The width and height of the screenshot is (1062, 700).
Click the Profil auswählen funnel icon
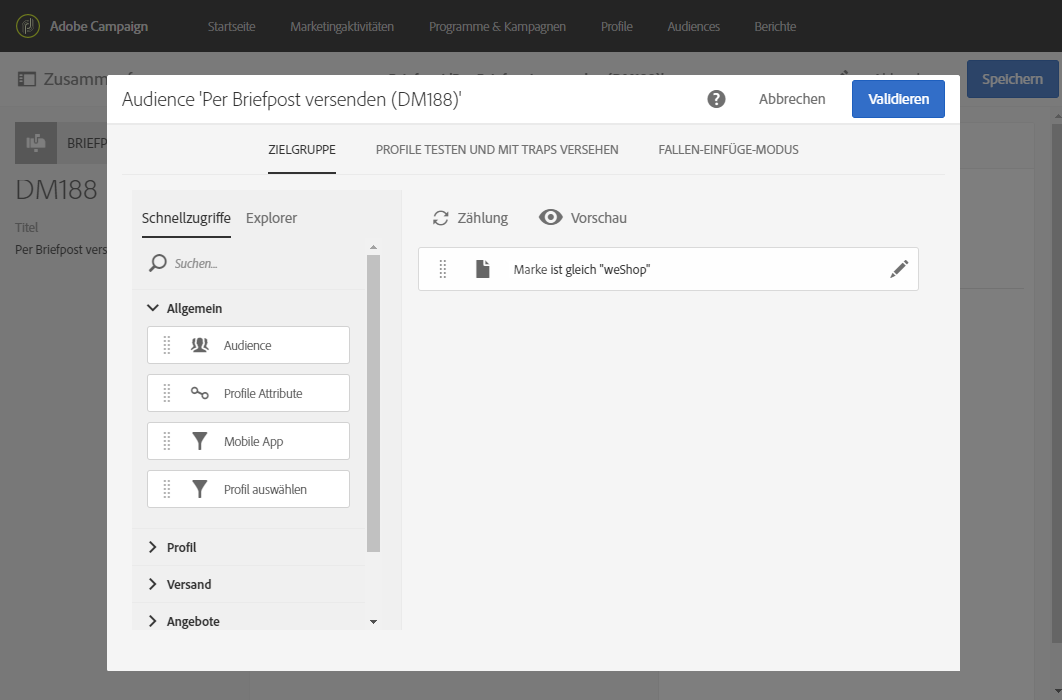tap(200, 489)
